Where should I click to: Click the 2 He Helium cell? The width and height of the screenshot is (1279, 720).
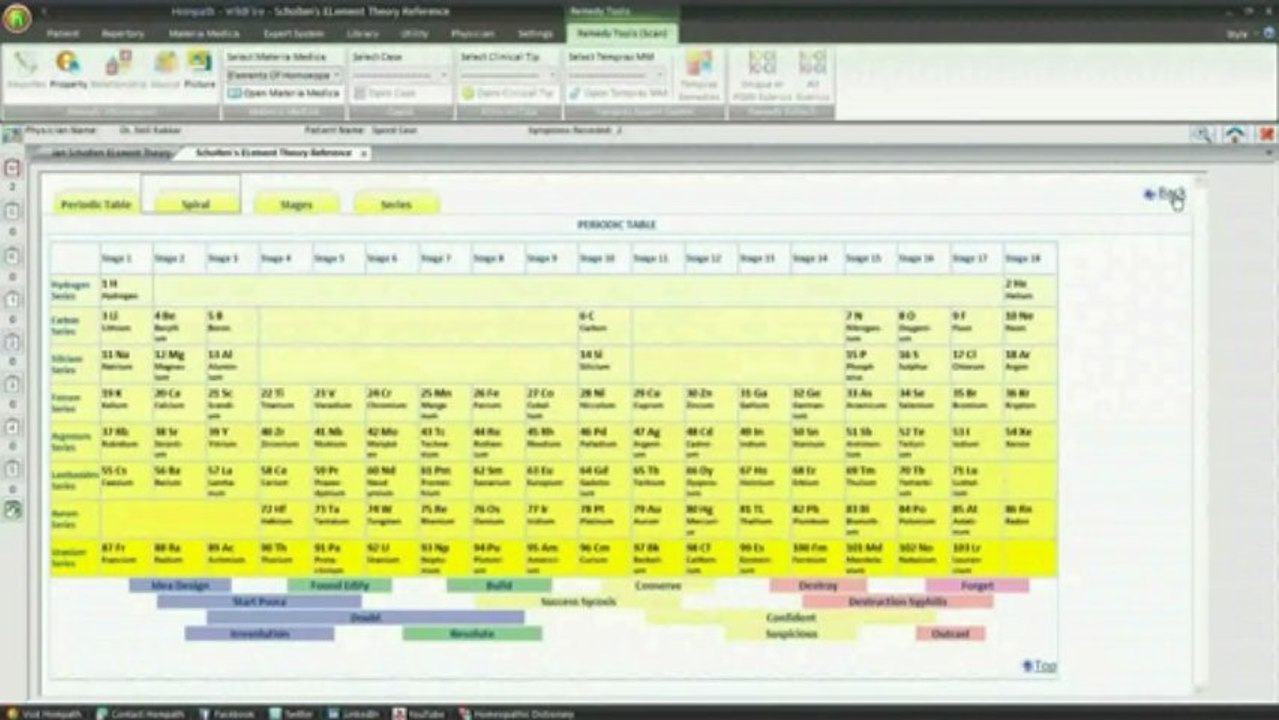click(x=1030, y=291)
